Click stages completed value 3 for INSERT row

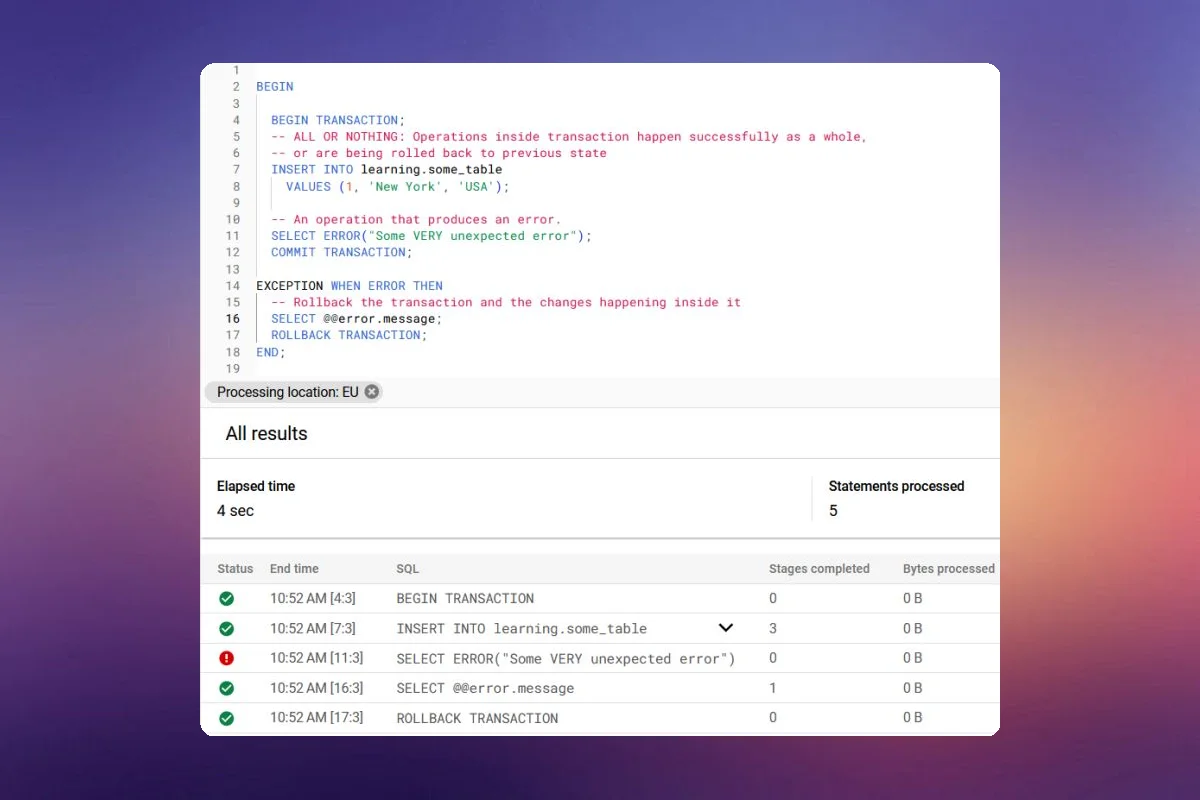click(x=773, y=628)
